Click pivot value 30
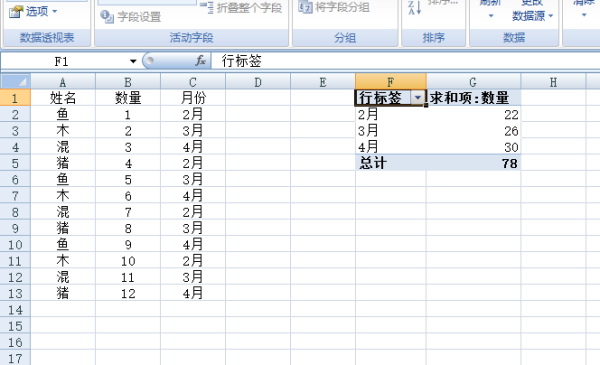This screenshot has width=600, height=365. pyautogui.click(x=473, y=147)
